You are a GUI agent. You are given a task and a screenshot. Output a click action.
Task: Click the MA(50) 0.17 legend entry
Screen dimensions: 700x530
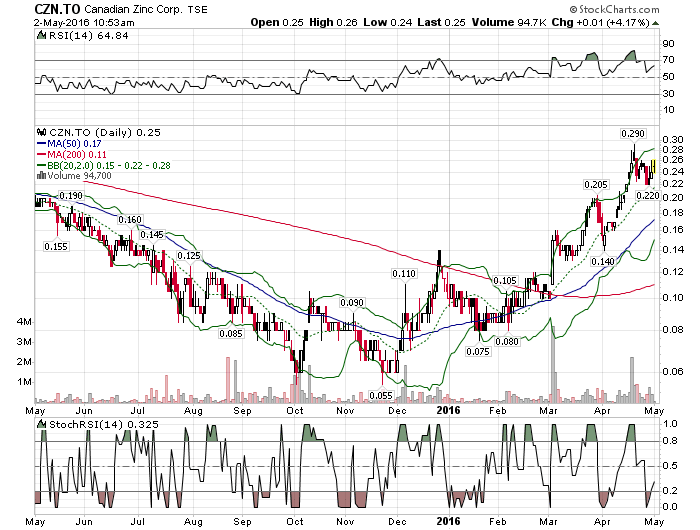pos(69,144)
